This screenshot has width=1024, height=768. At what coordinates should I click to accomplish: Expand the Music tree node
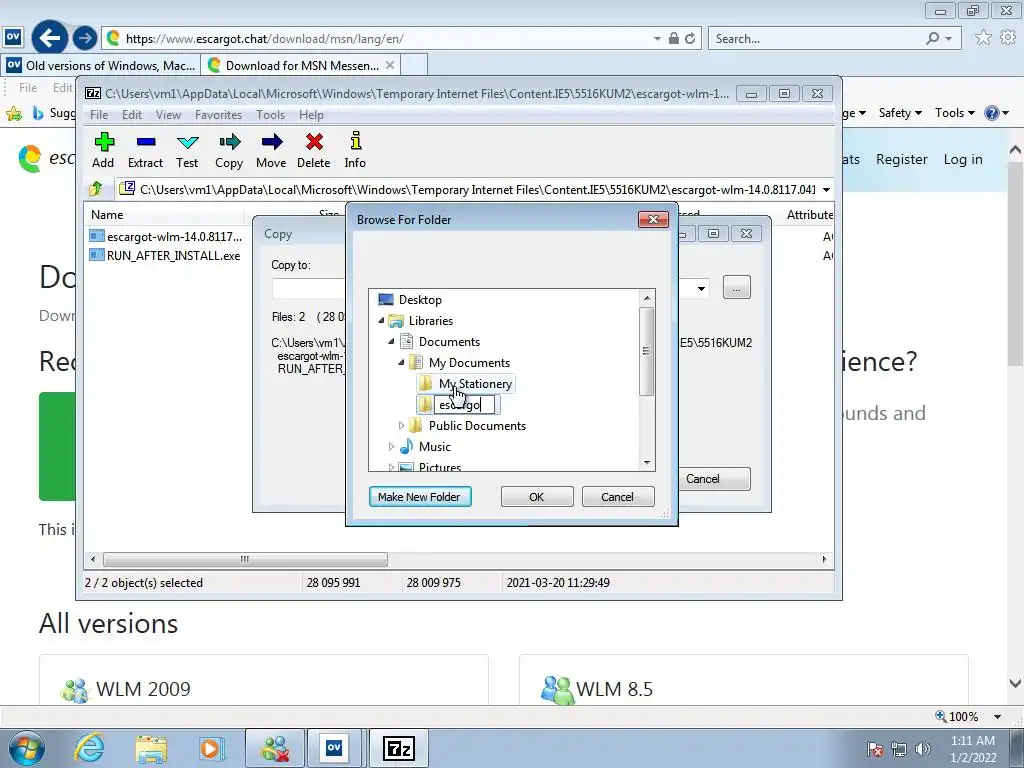coord(391,447)
